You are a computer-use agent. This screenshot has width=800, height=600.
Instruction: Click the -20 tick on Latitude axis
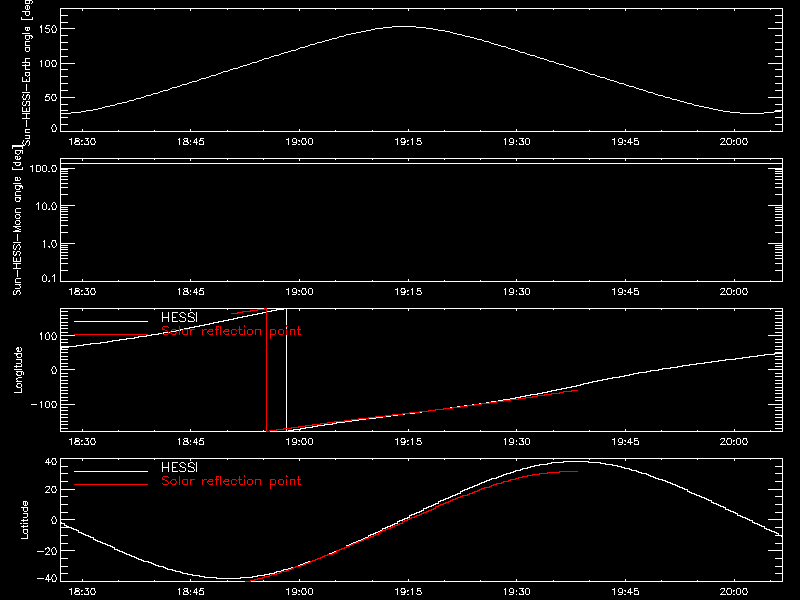[46, 551]
